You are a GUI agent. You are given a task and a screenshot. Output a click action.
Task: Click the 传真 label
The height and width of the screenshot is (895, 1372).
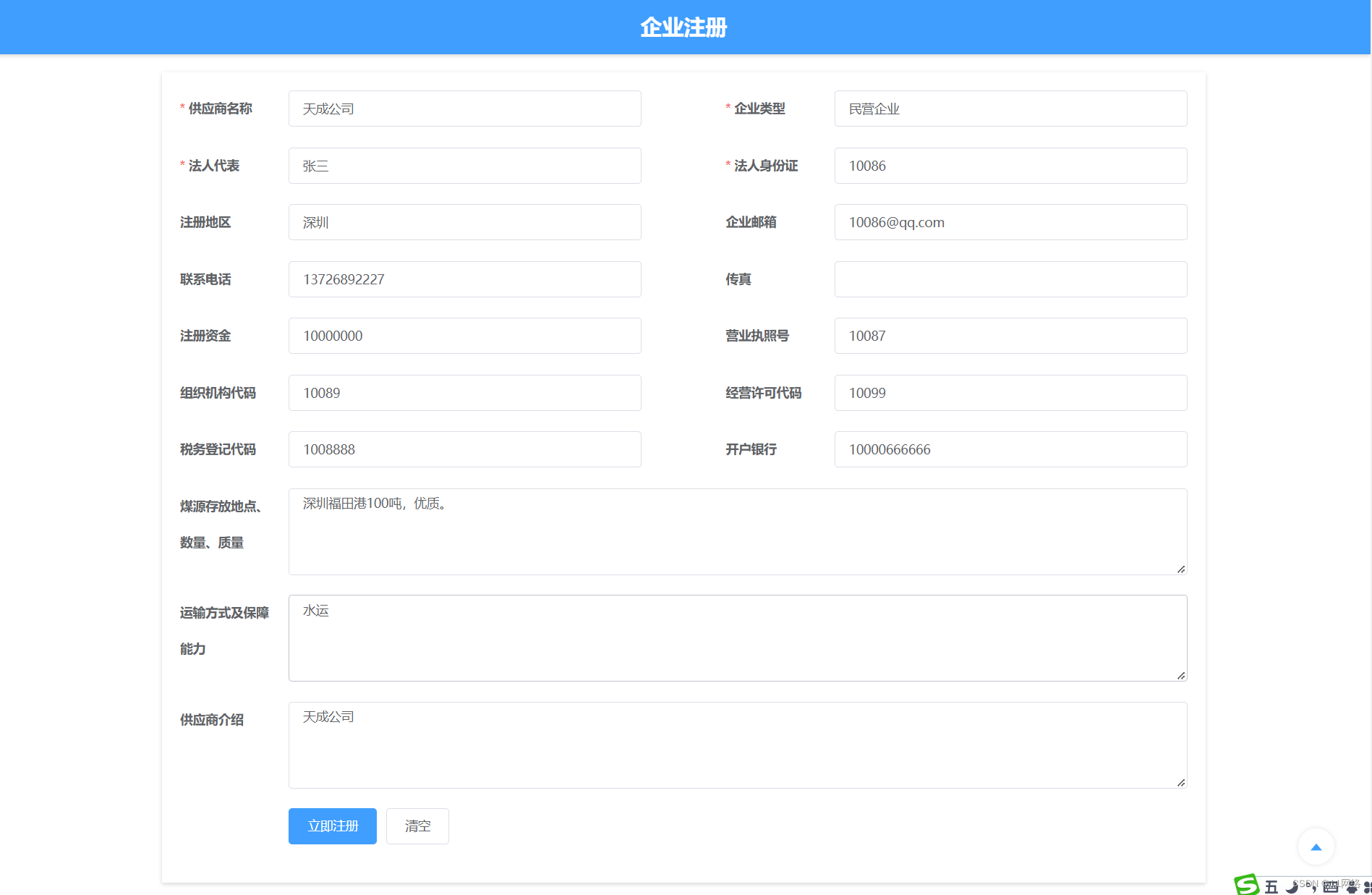[x=738, y=279]
